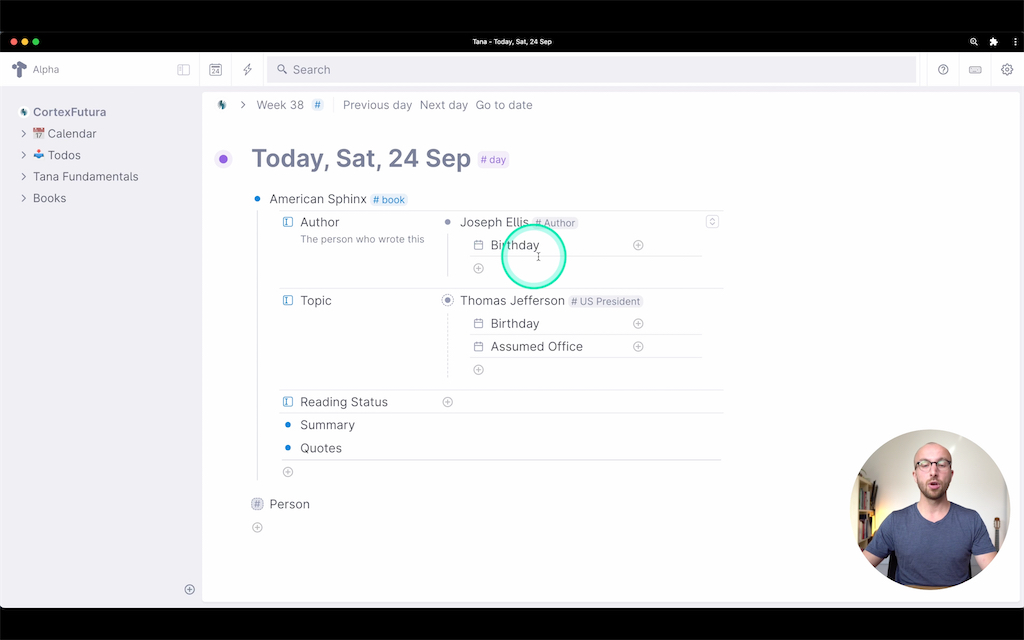This screenshot has height=640, width=1024.
Task: Click the Author field label
Action: (x=319, y=222)
